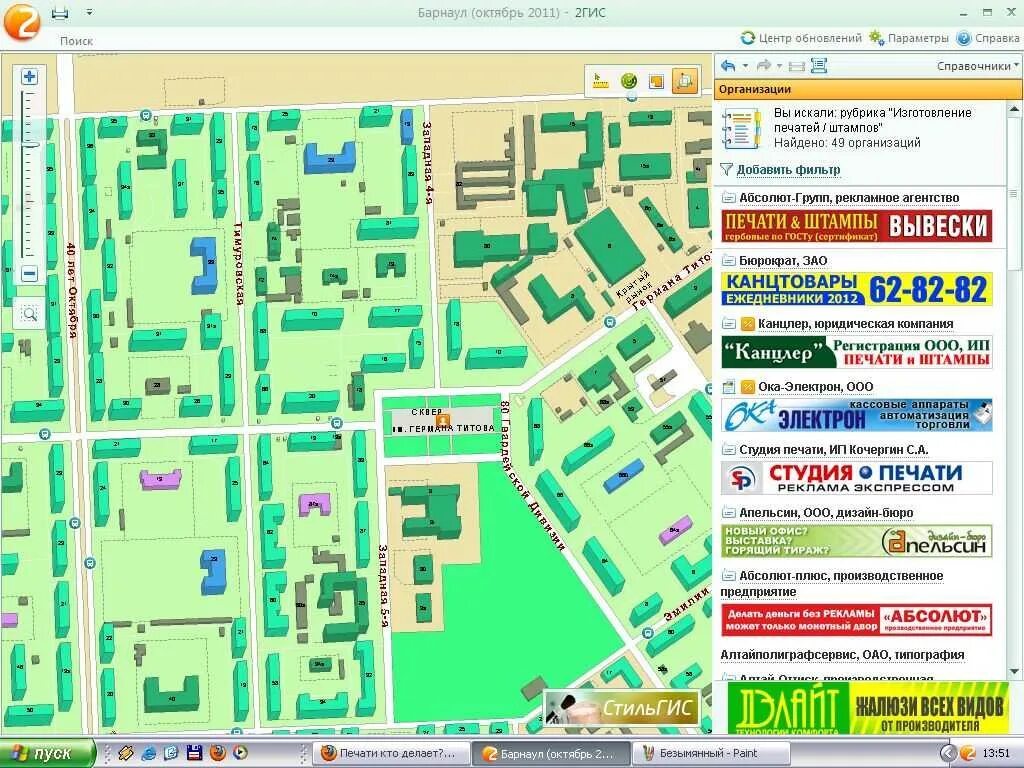Image resolution: width=1024 pixels, height=768 pixels.
Task: Toggle the 3D buildings view tool
Action: point(684,81)
